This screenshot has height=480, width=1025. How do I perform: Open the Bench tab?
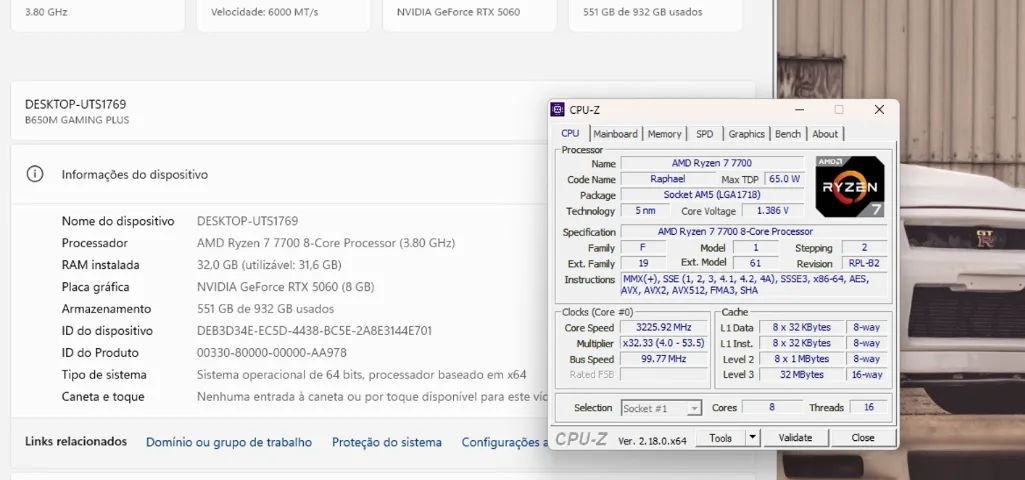click(788, 134)
